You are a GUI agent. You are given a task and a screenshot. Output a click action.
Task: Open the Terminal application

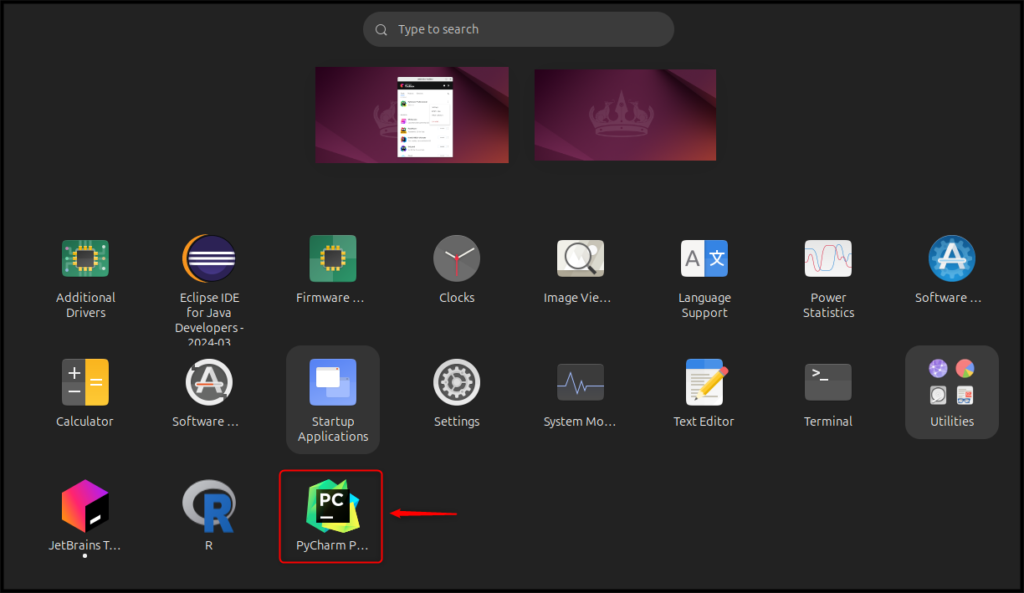coord(828,381)
